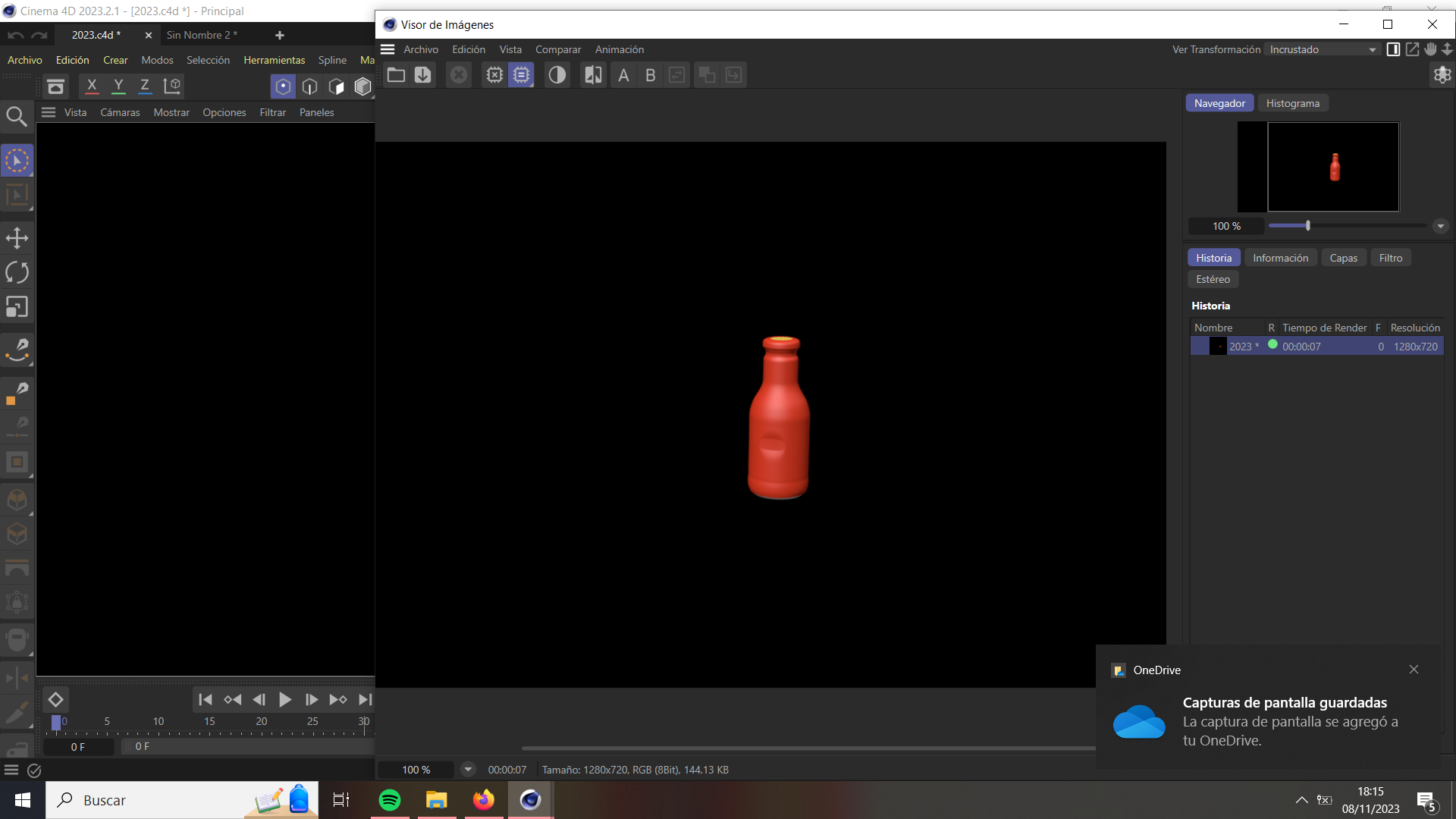Select the Información tab

tap(1280, 258)
